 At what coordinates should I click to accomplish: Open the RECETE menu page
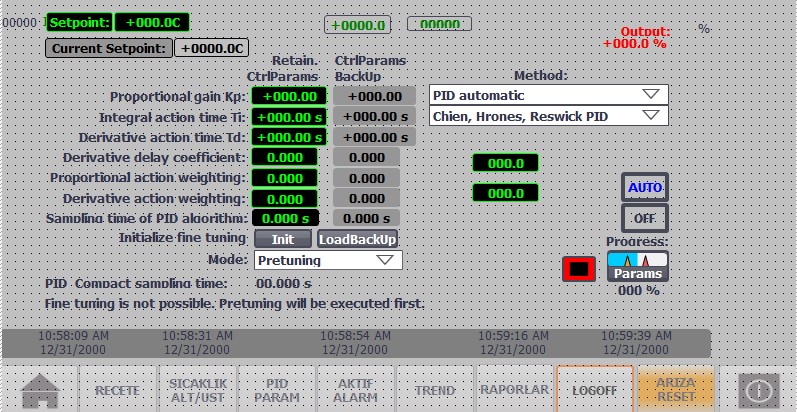tap(115, 388)
